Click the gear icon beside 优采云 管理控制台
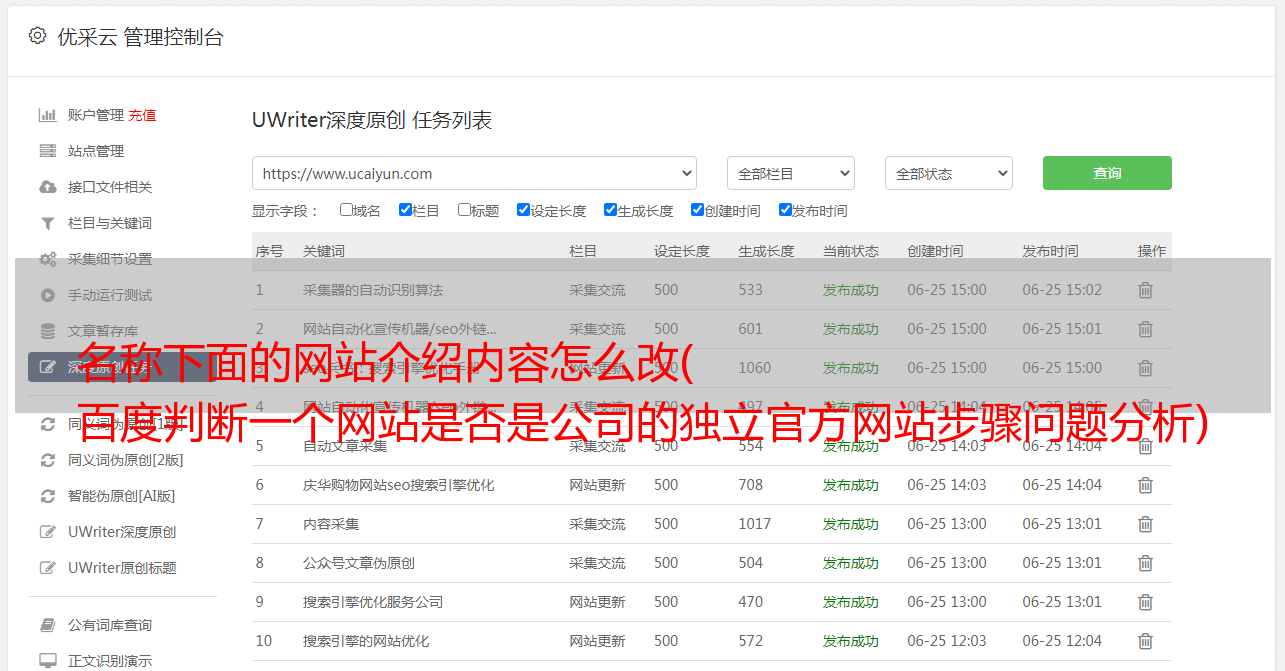The height and width of the screenshot is (671, 1285). (x=37, y=36)
